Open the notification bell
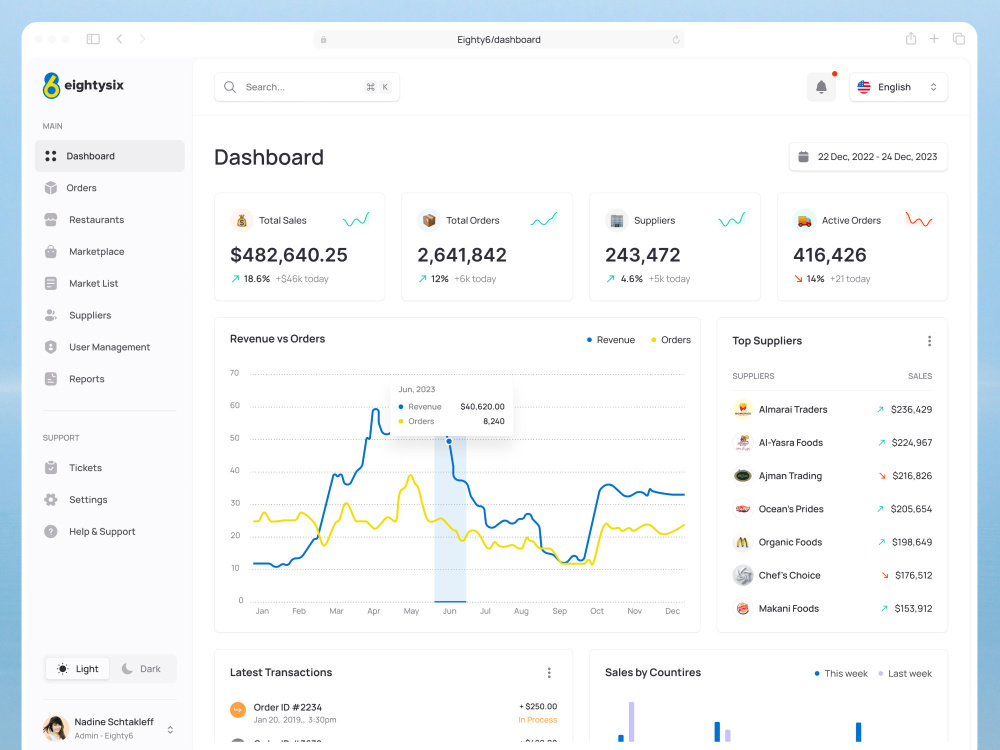The height and width of the screenshot is (750, 1000). click(821, 87)
